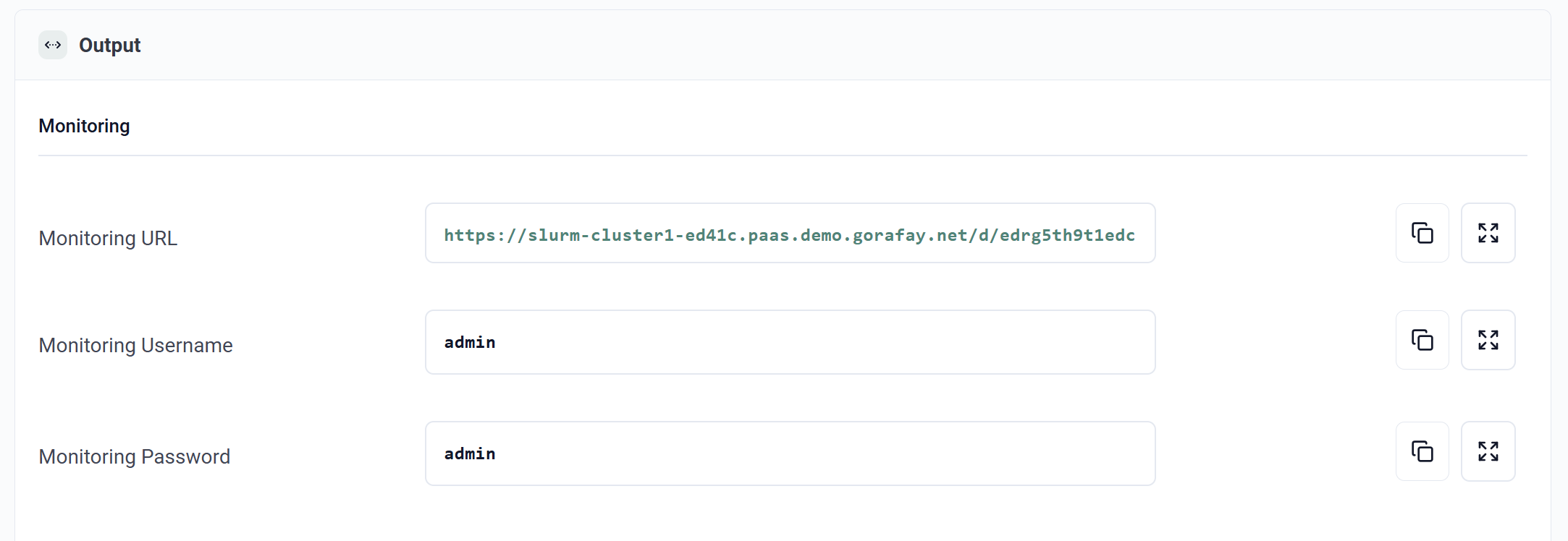Select the Output panel title text
Viewport: 1568px width, 541px height.
click(x=109, y=45)
